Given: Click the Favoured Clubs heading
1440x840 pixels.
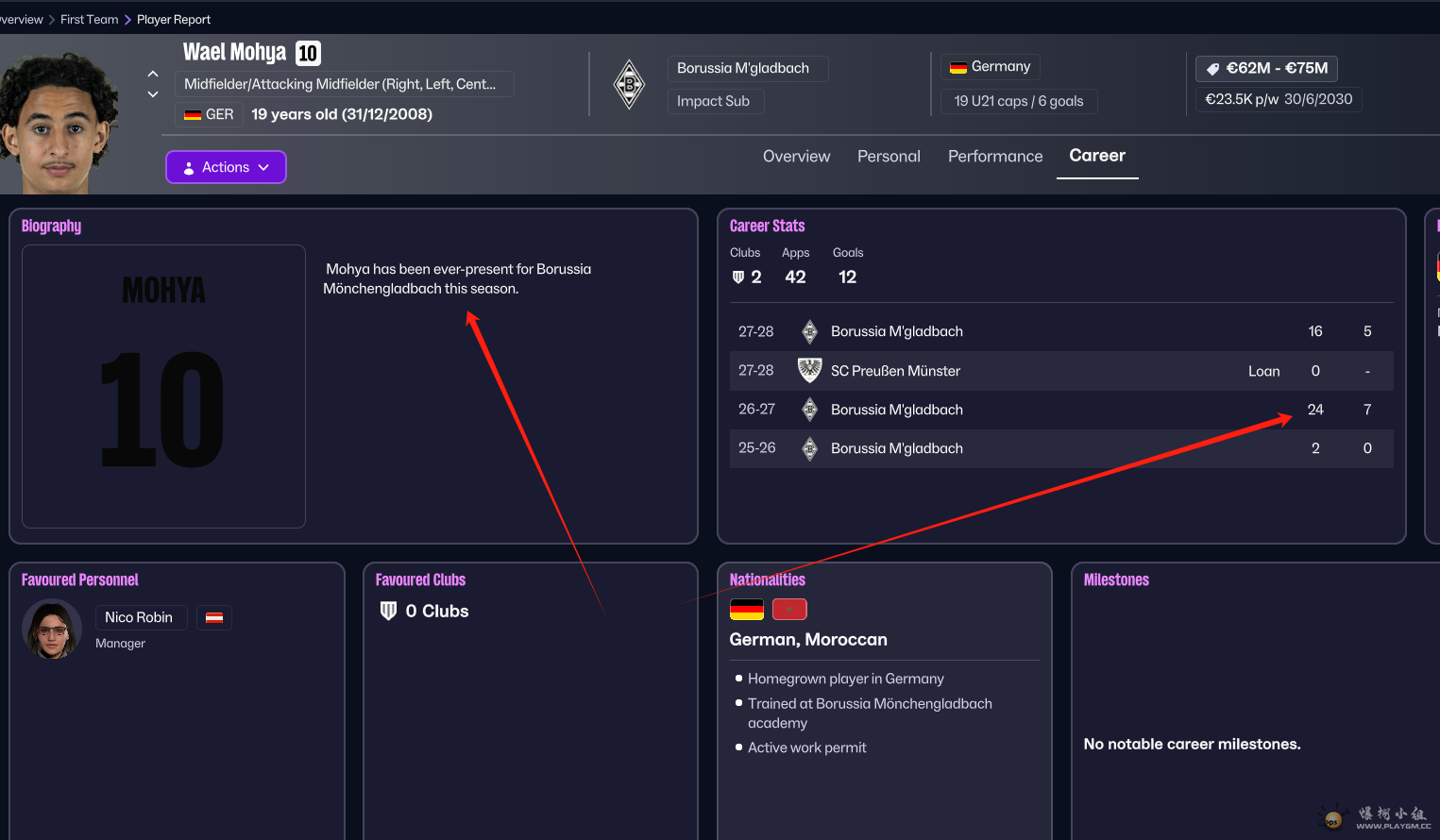Looking at the screenshot, I should pyautogui.click(x=420, y=580).
